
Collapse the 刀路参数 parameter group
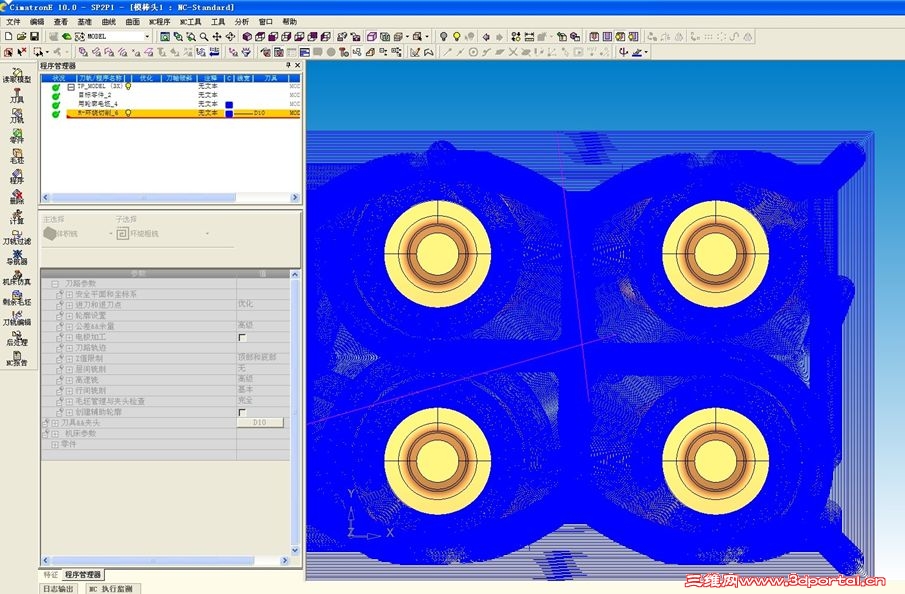point(55,284)
